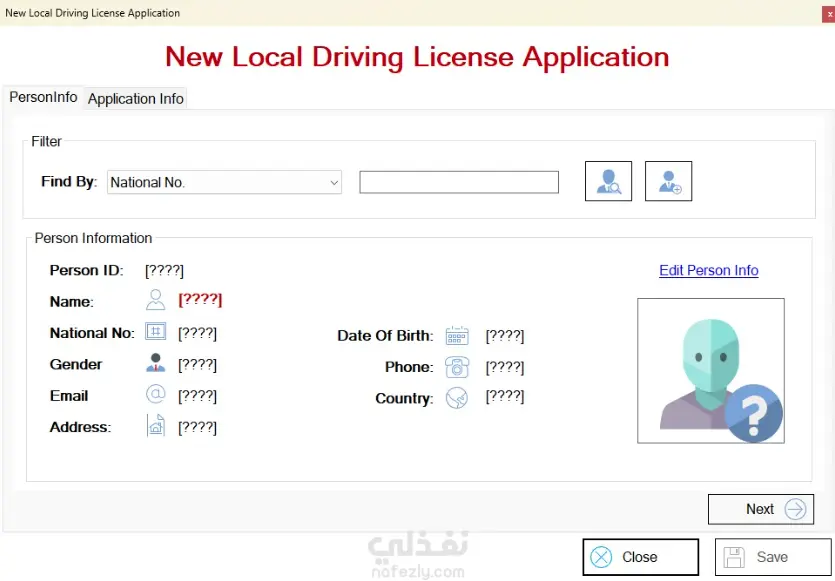
Task: Click the Country value placeholder
Action: (505, 397)
